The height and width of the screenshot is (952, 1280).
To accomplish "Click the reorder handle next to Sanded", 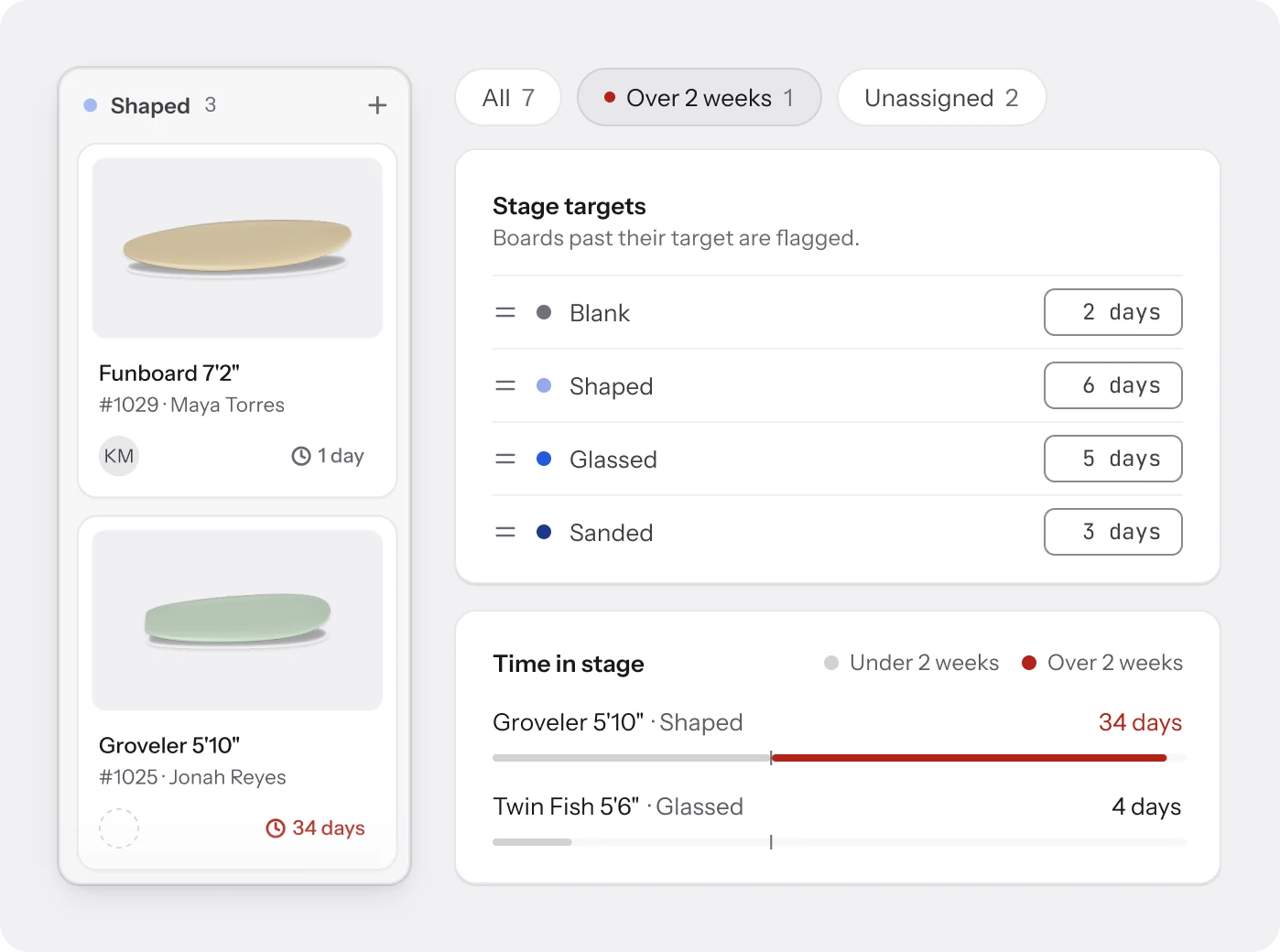I will coord(505,533).
